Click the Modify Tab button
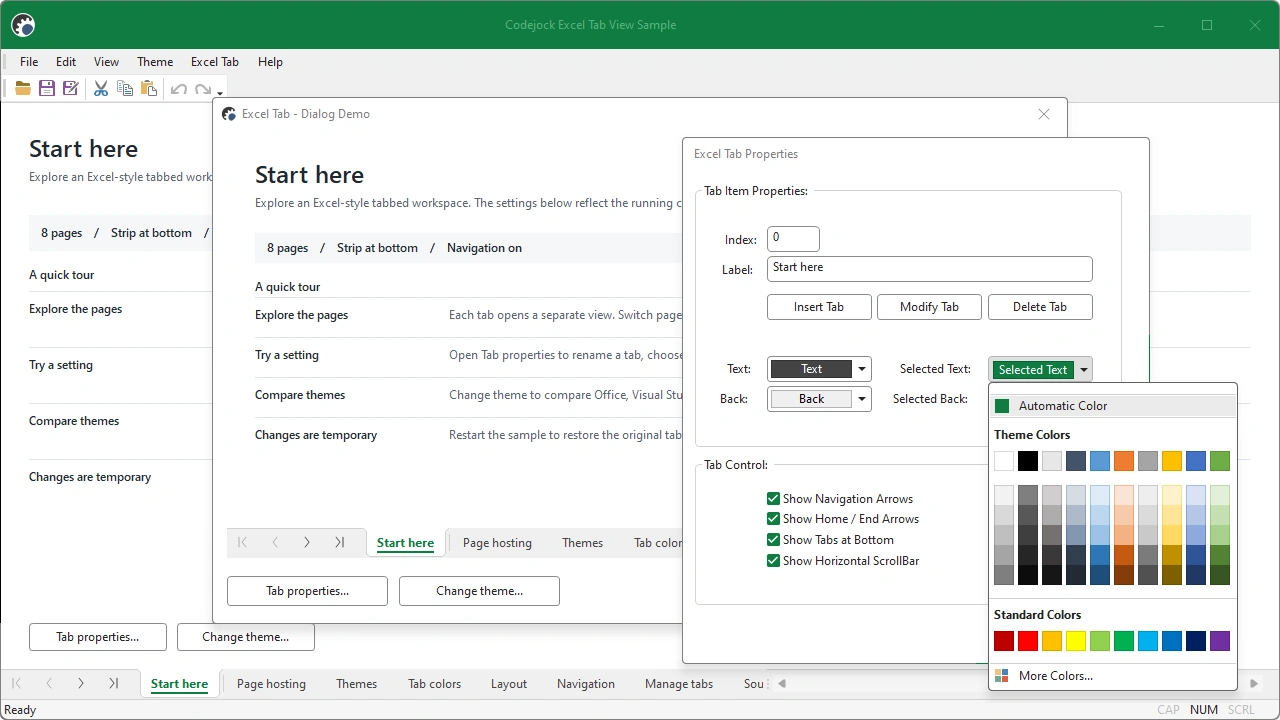 [929, 307]
